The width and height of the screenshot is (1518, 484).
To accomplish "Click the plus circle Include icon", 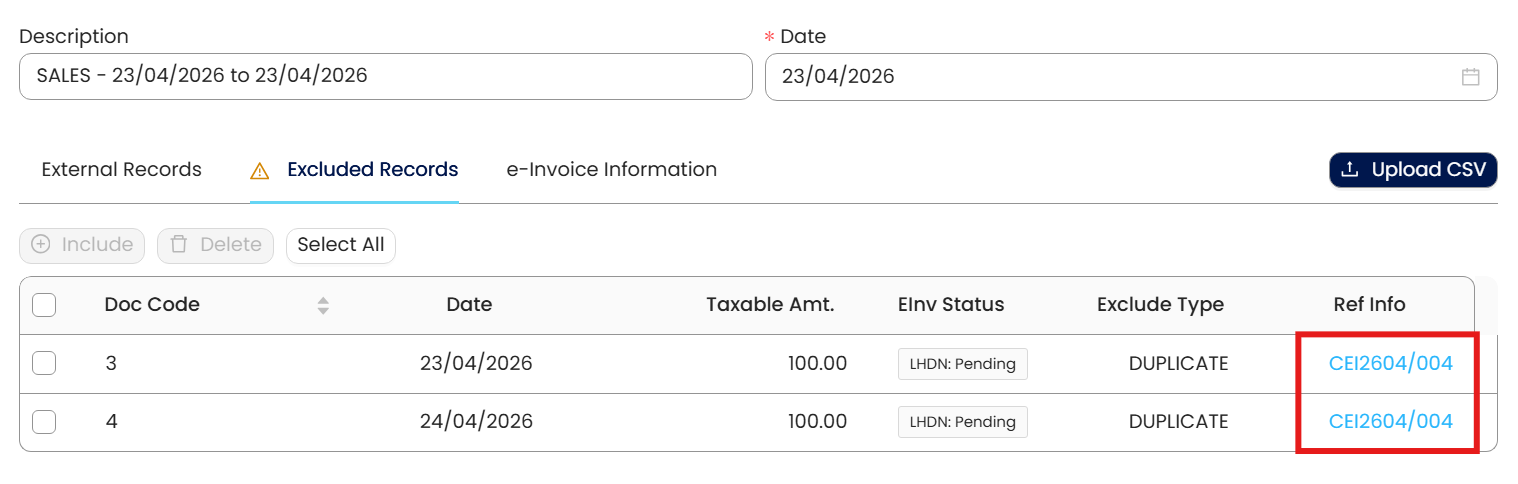I will (x=41, y=245).
